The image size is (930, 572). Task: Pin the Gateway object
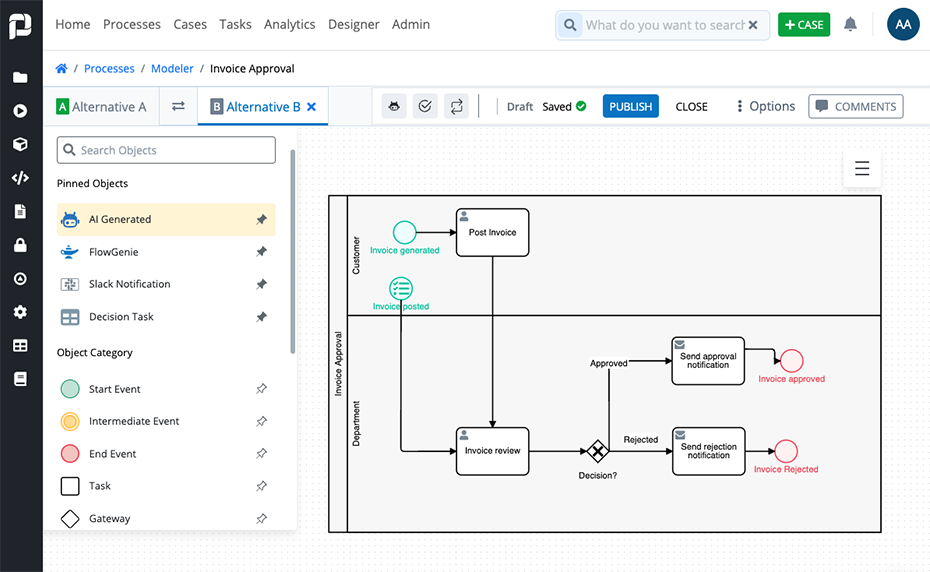coord(261,519)
